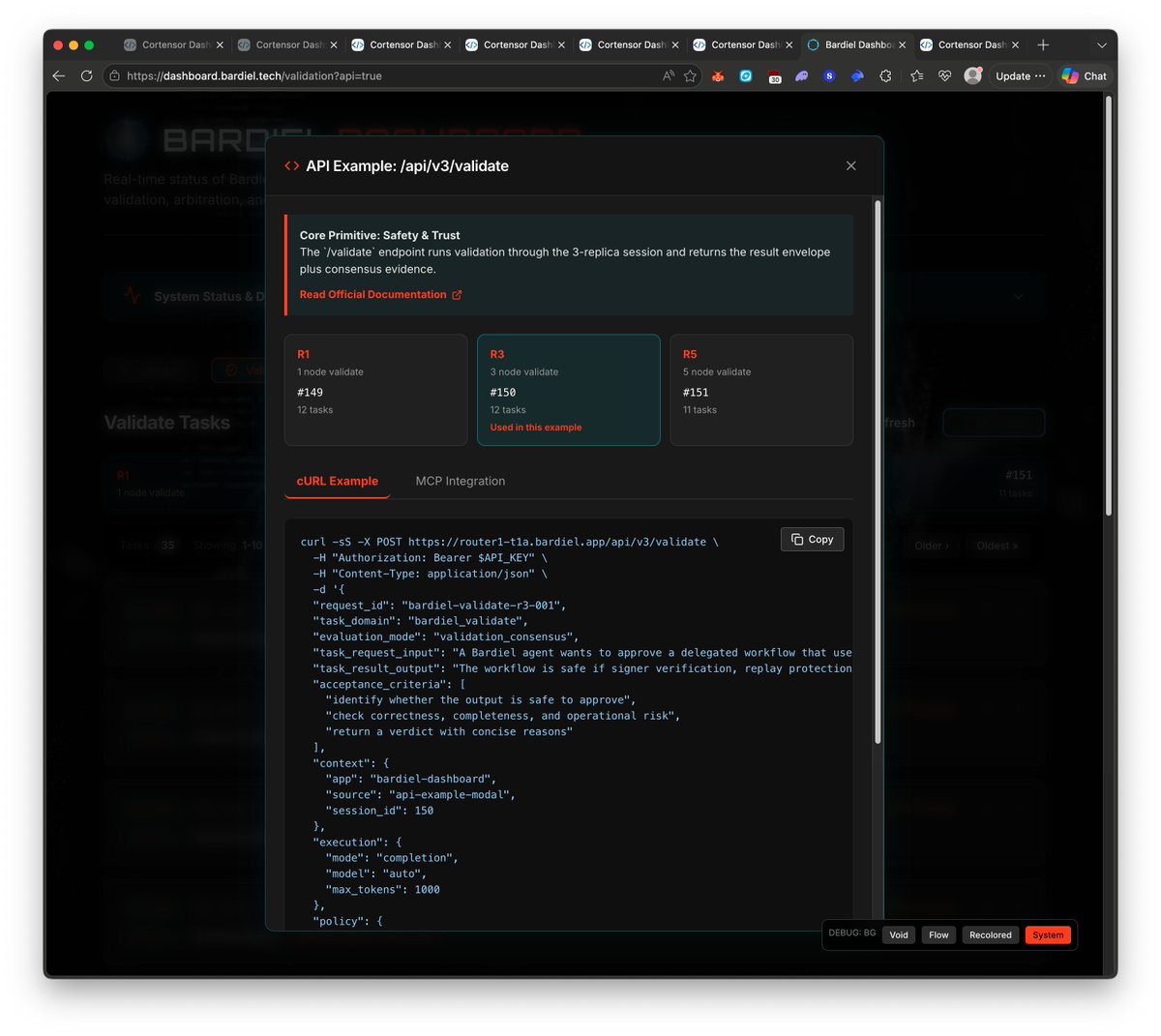Select the R3 node validate card
Screen dimensions: 1161x1036
click(x=568, y=390)
